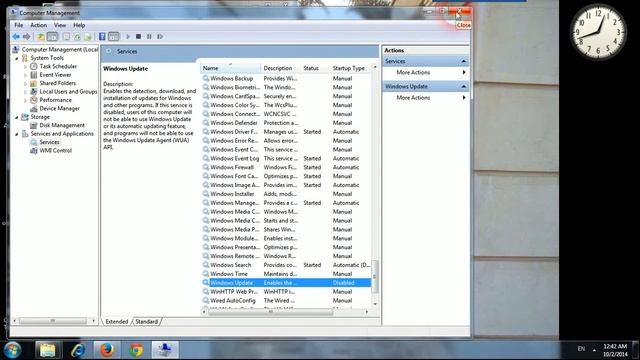Open the File menu
Image resolution: width=640 pixels, height=360 pixels.
tap(18, 25)
